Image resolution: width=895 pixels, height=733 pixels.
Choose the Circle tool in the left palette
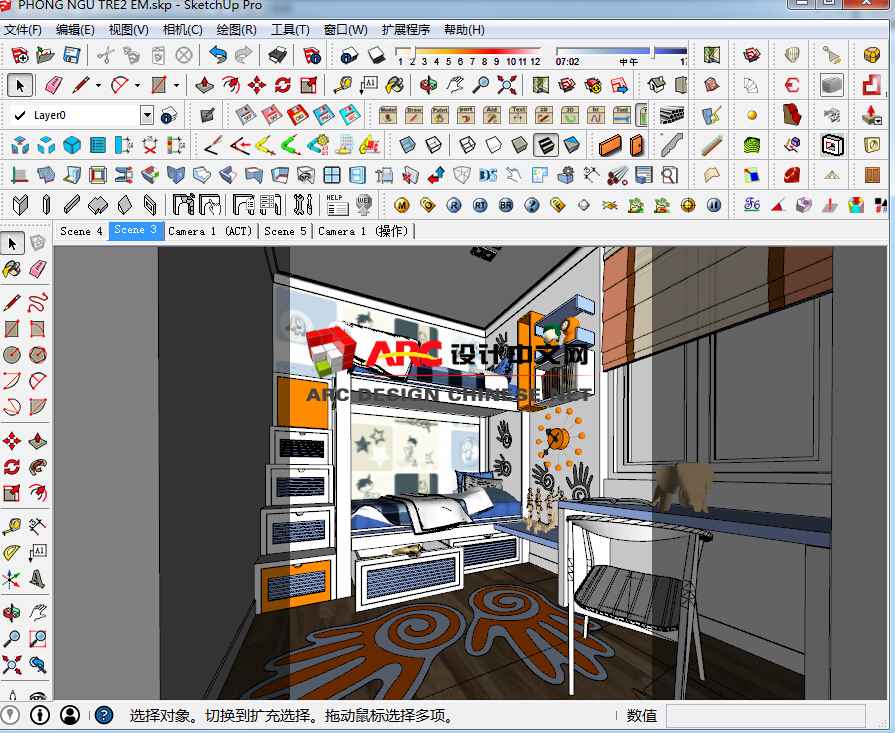[x=12, y=355]
